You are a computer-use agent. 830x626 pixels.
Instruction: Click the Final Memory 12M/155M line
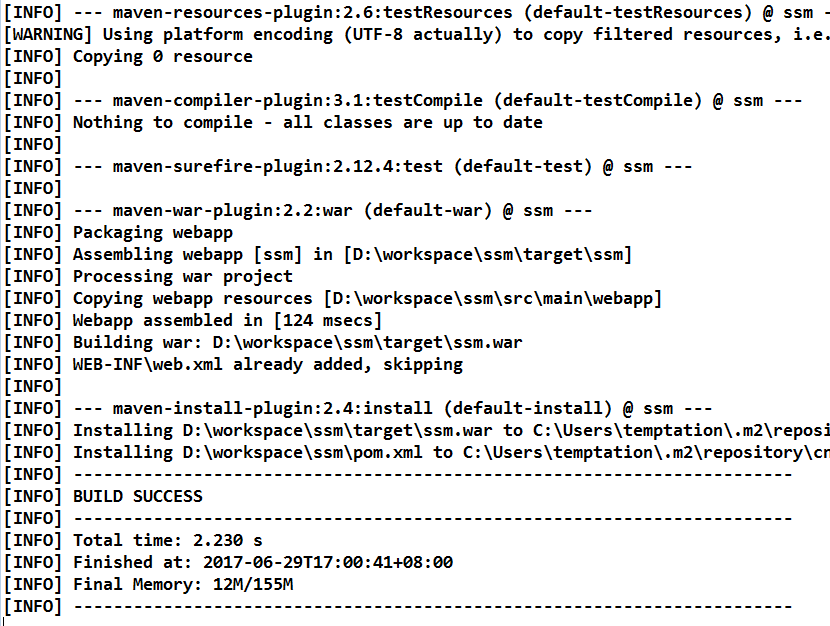coord(182,584)
